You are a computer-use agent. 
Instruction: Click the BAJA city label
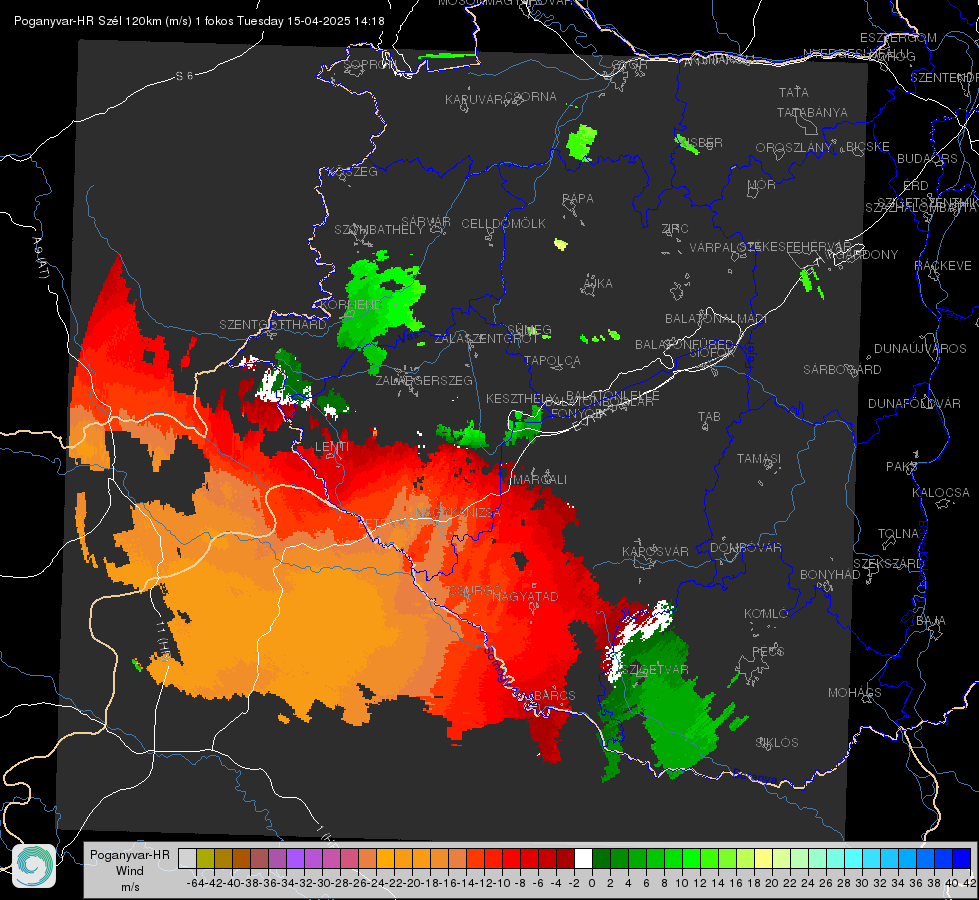coord(931,621)
